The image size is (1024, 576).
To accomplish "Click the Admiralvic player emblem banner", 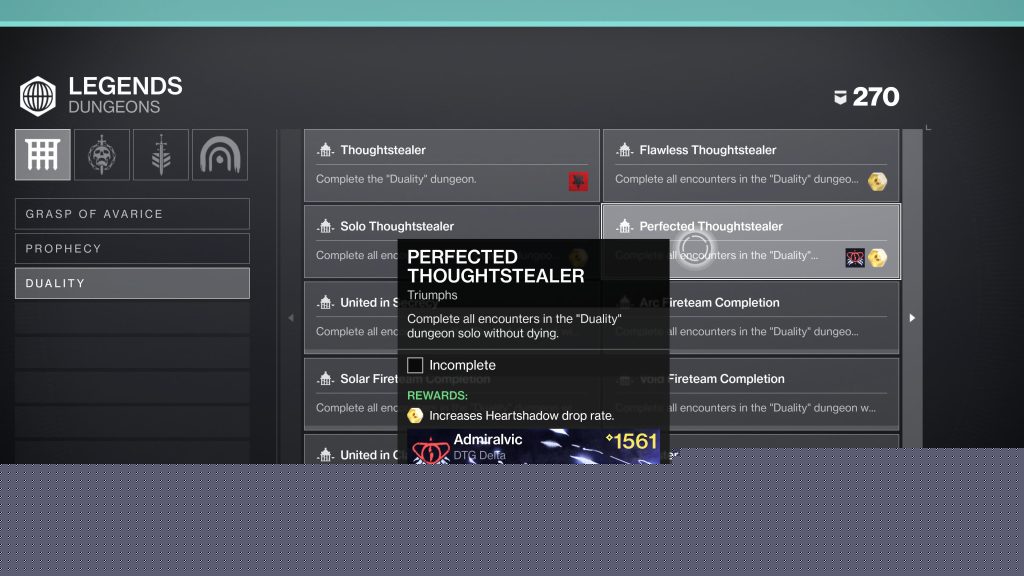I will [533, 447].
